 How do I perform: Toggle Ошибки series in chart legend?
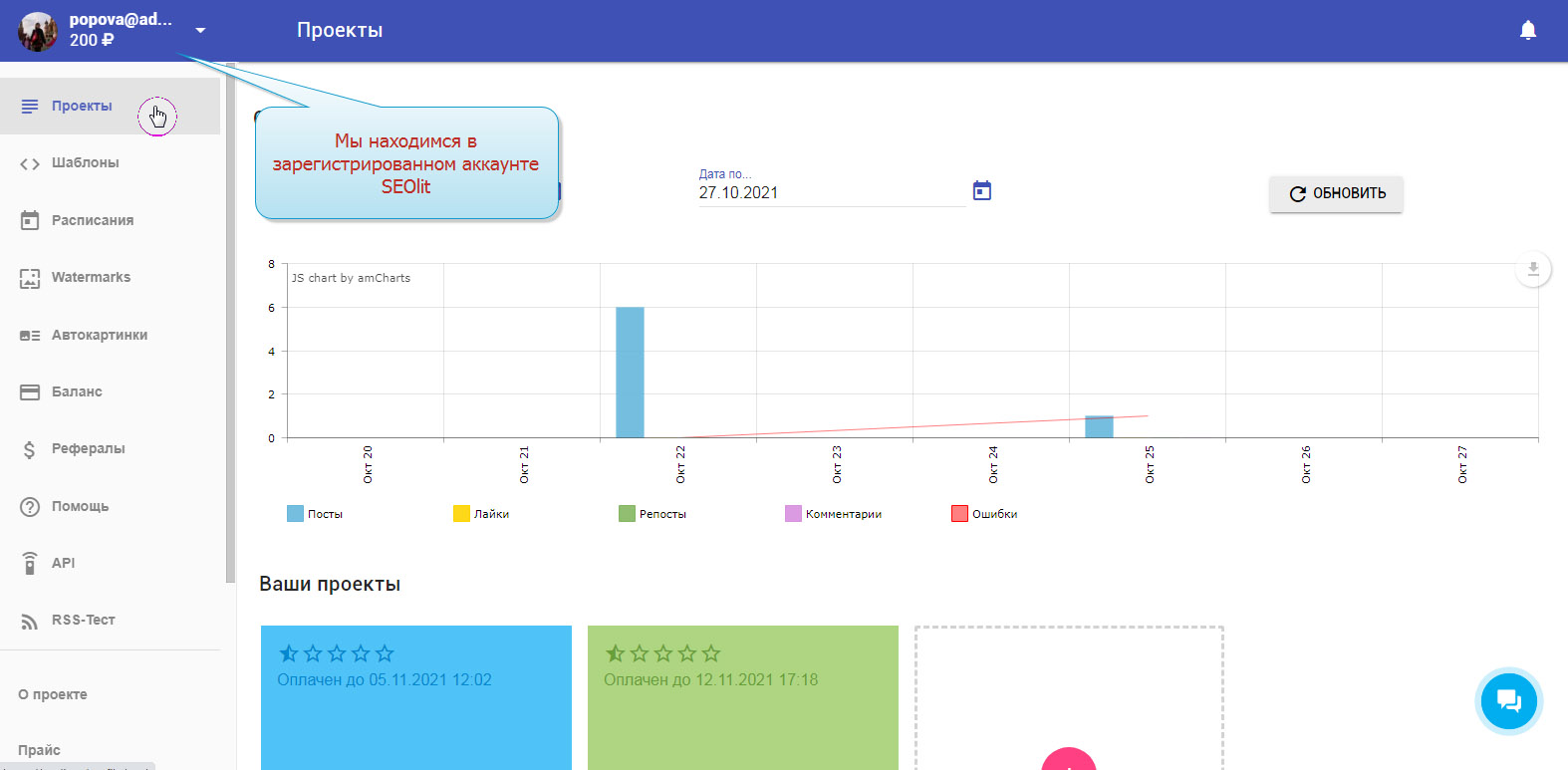(x=984, y=514)
